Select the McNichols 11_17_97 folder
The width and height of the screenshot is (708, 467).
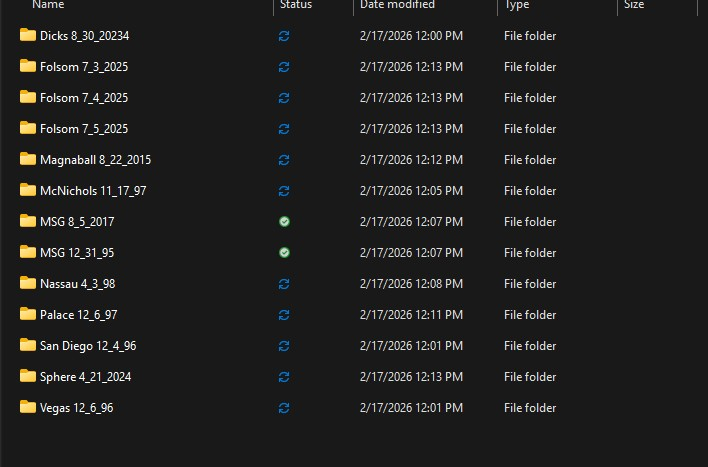[93, 191]
